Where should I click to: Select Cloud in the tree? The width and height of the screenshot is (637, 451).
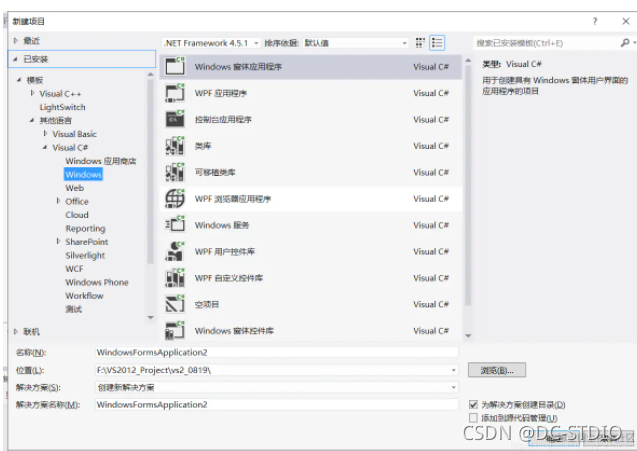(77, 215)
